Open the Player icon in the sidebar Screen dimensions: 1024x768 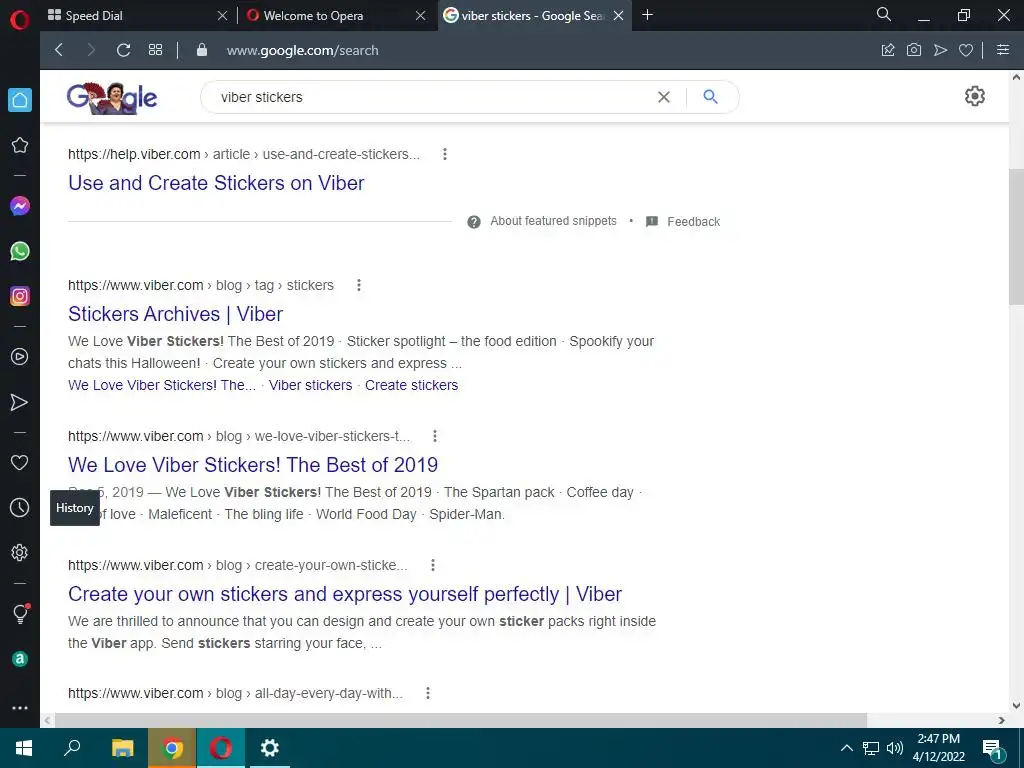tap(20, 357)
